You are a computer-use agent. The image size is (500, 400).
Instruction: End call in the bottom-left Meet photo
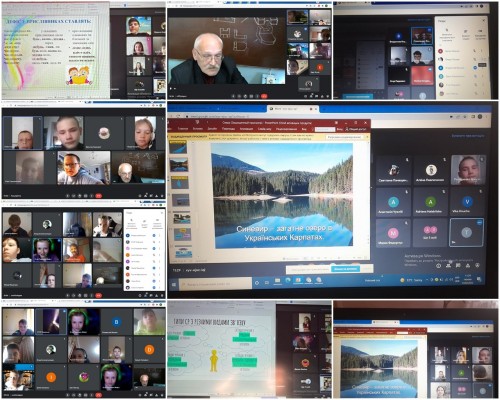[x=99, y=395]
